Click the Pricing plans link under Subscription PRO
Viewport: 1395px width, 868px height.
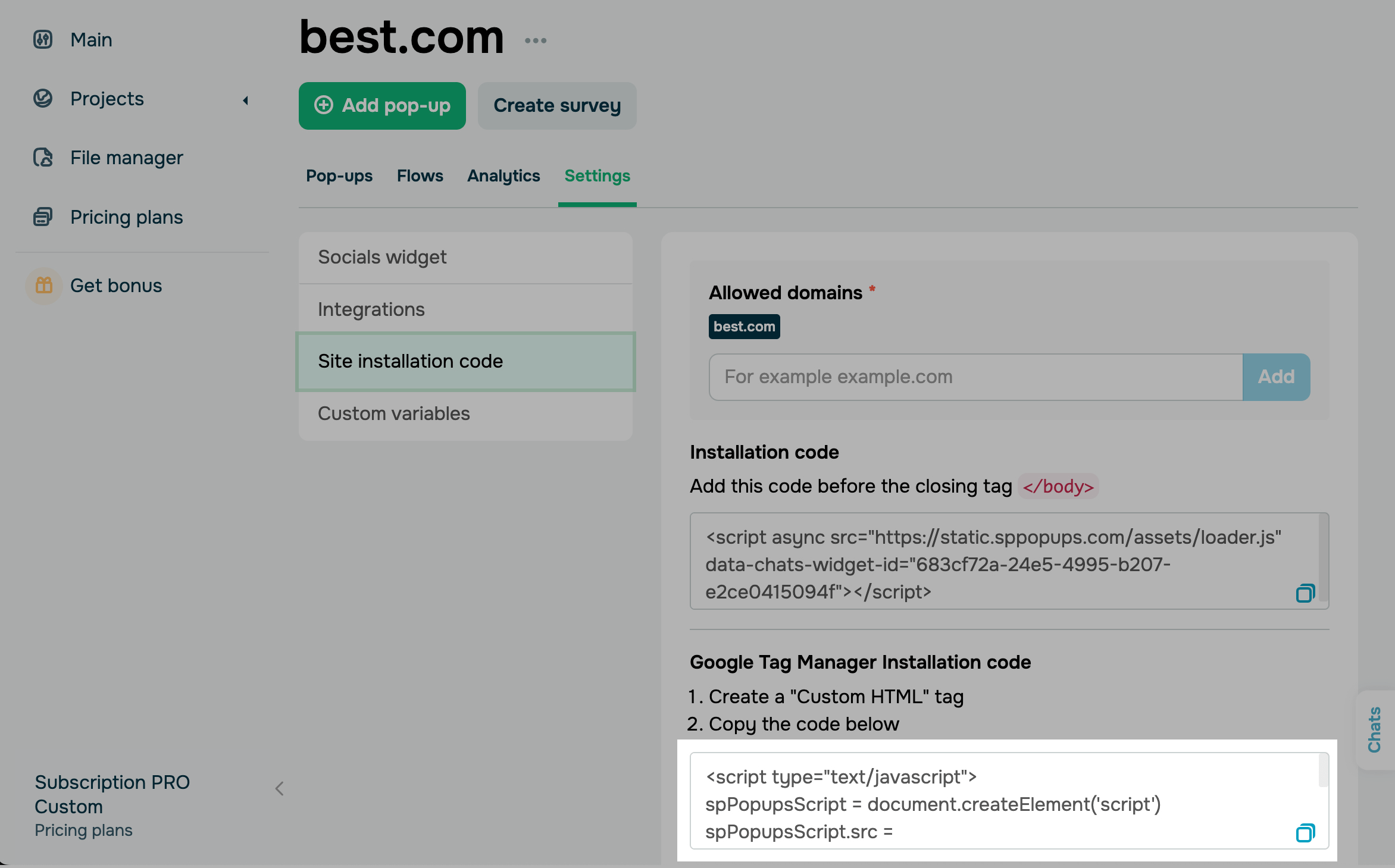click(83, 831)
